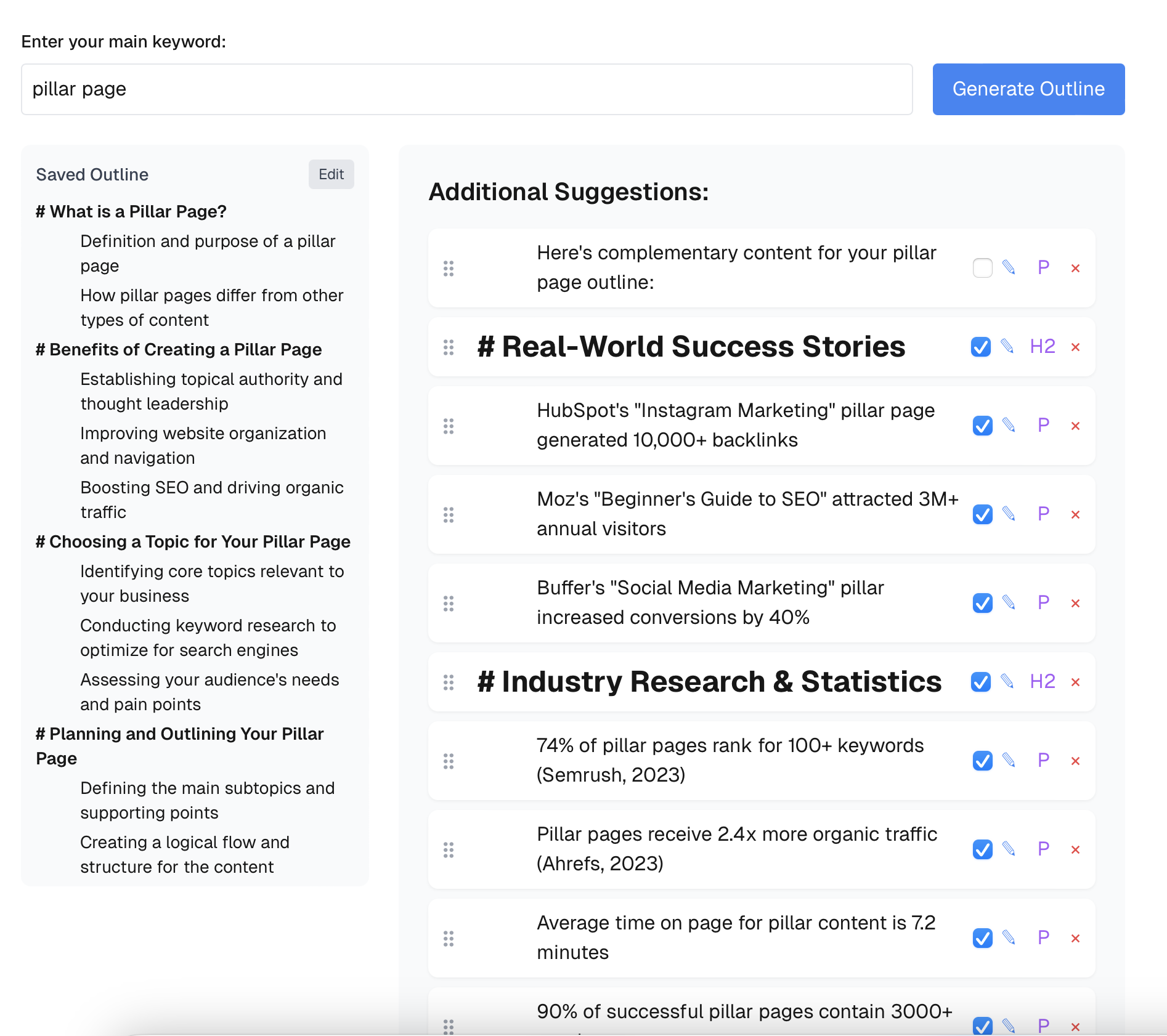Click drag handle beside Industry Research & Statistics
The width and height of the screenshot is (1167, 1036).
[449, 682]
